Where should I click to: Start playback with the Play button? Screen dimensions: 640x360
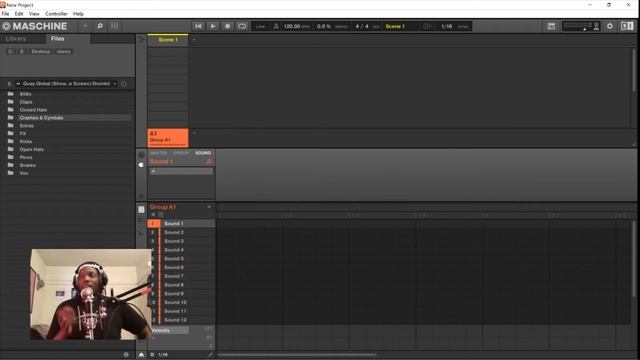[213, 26]
